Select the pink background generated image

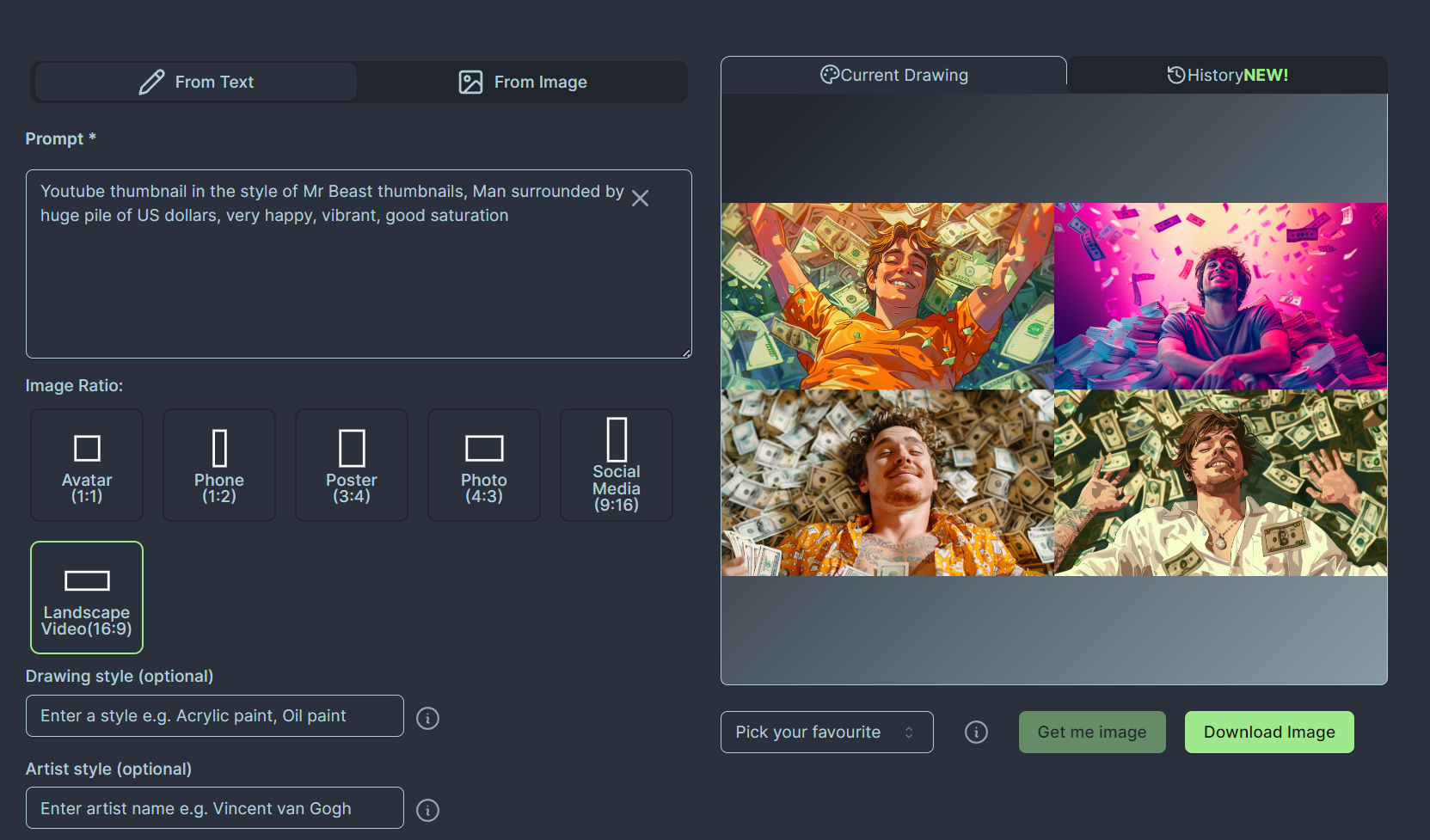pyautogui.click(x=1220, y=296)
